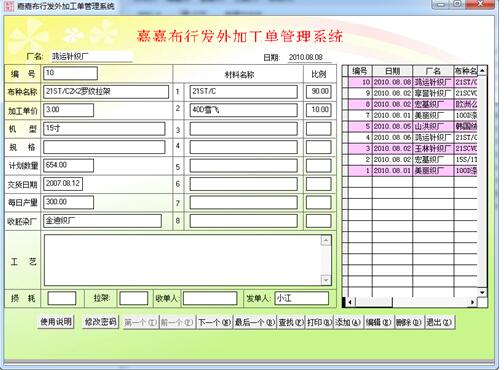Click the 厂名 column header in the grid
504x370 pixels.
433,71
